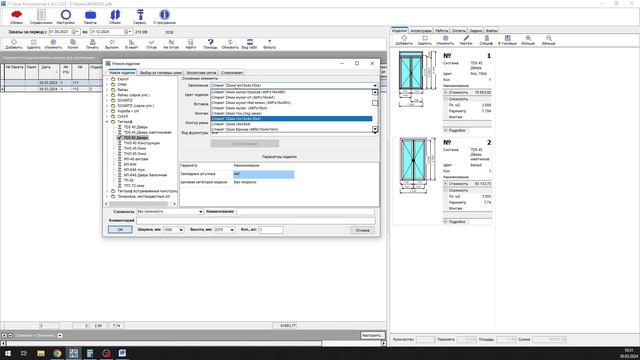Viewport: 640px width, 360px height.
Task: Open Настройки gear icon in main toolbar
Action: (x=66, y=17)
